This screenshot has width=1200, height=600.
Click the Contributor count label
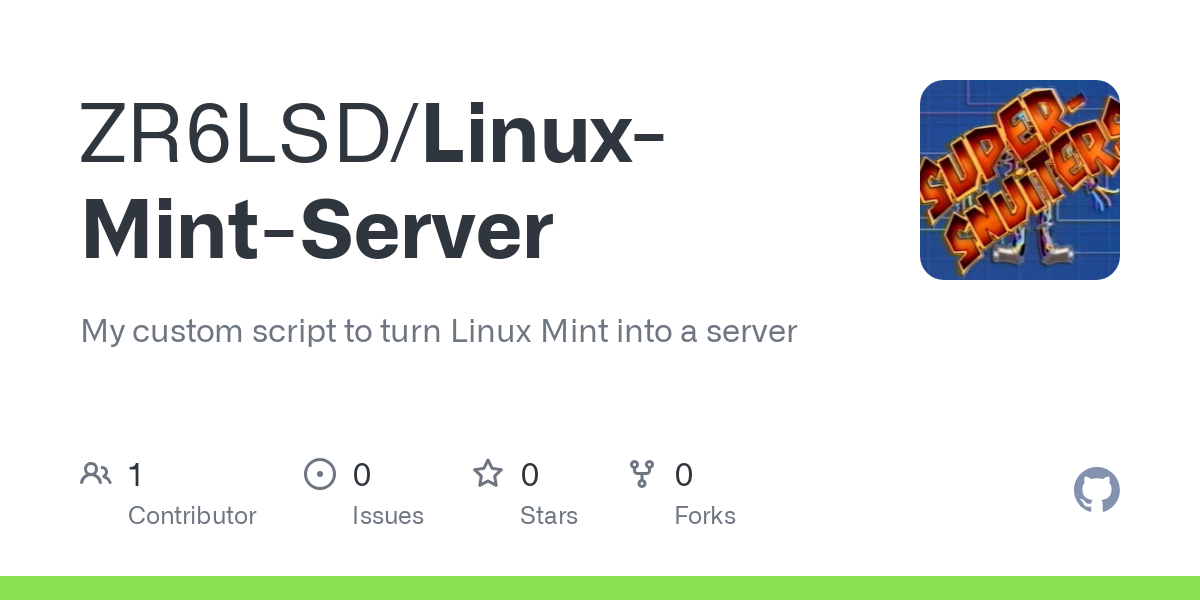coord(192,515)
